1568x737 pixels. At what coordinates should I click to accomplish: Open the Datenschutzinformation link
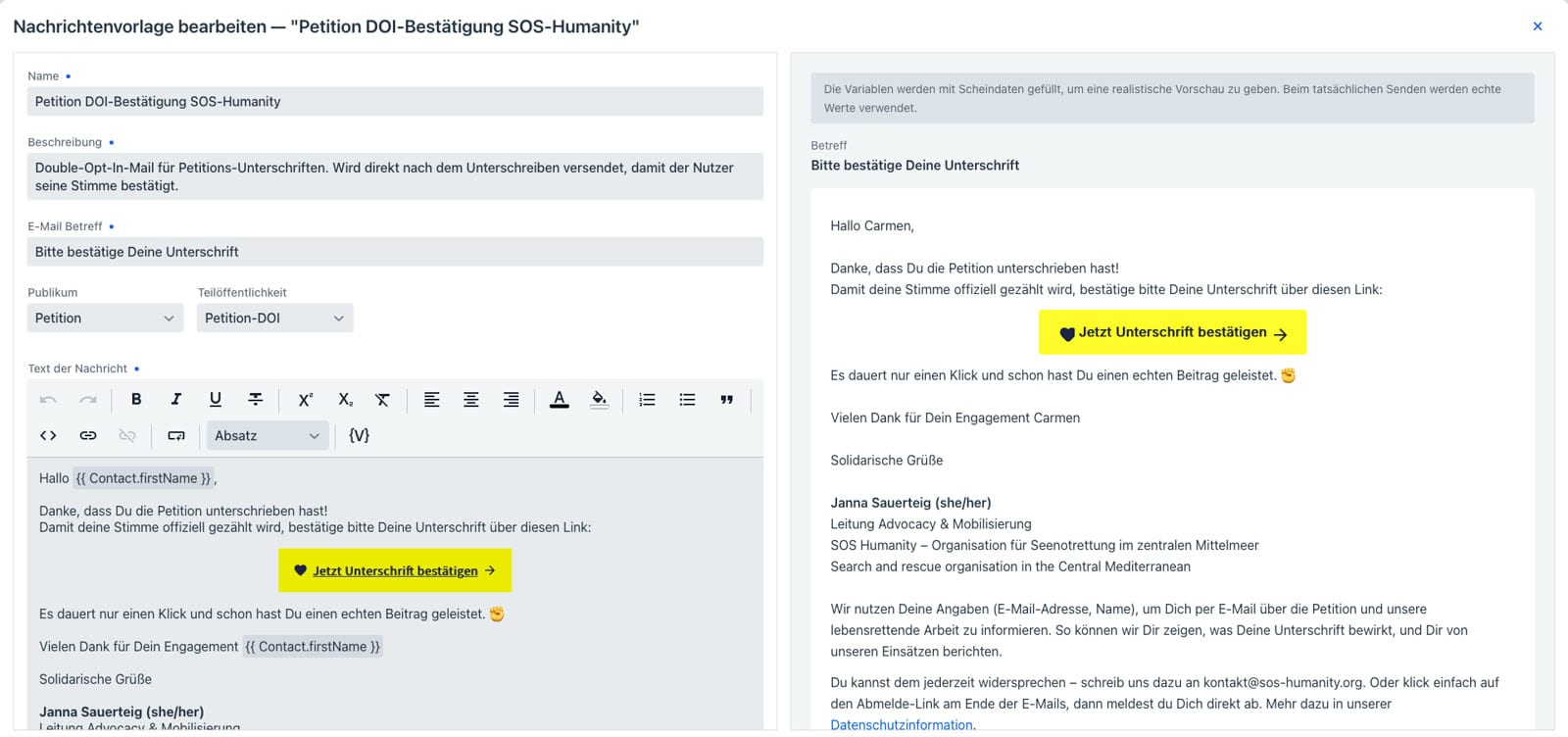pos(902,725)
